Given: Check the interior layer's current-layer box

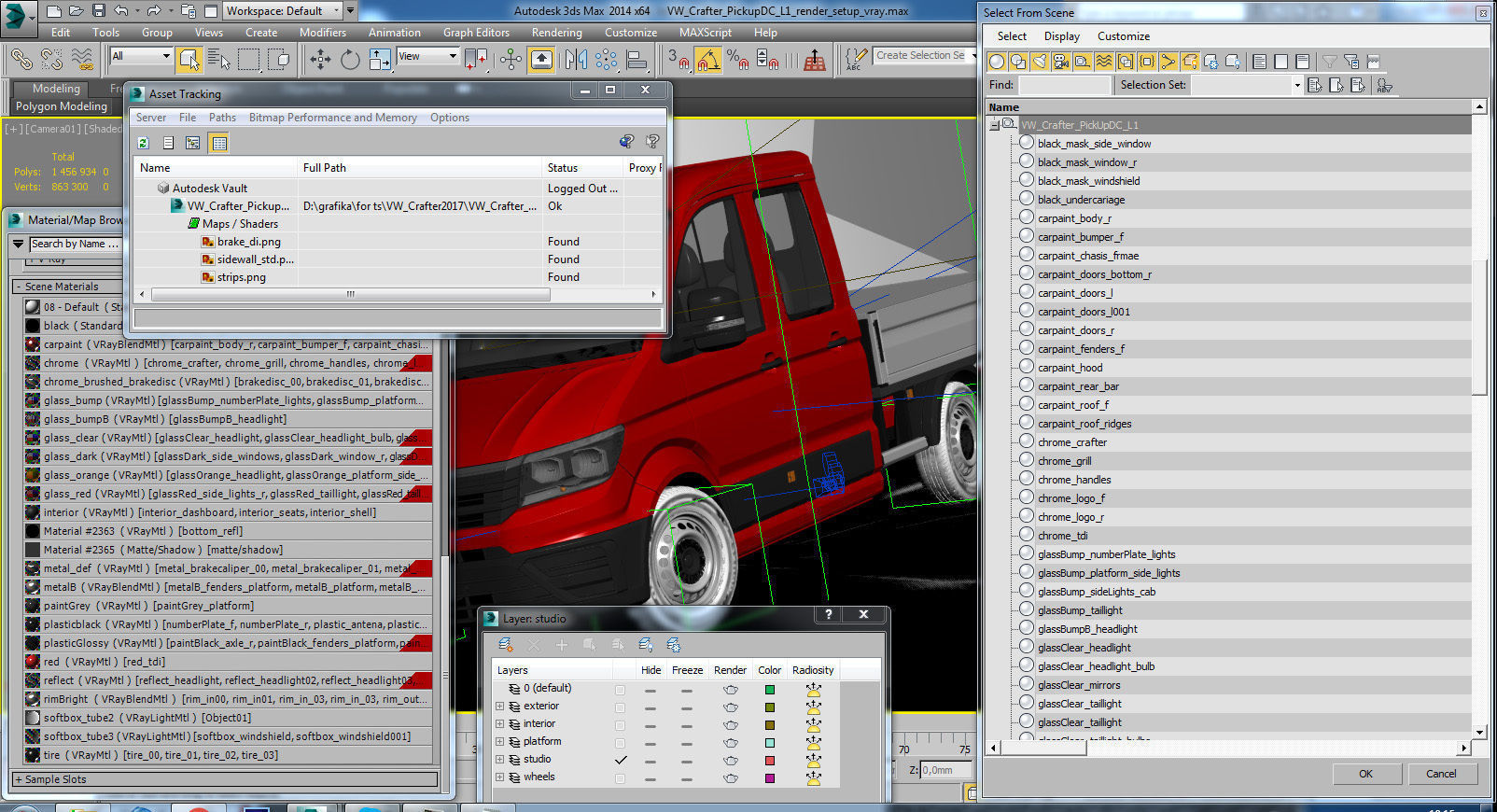Looking at the screenshot, I should coord(620,725).
